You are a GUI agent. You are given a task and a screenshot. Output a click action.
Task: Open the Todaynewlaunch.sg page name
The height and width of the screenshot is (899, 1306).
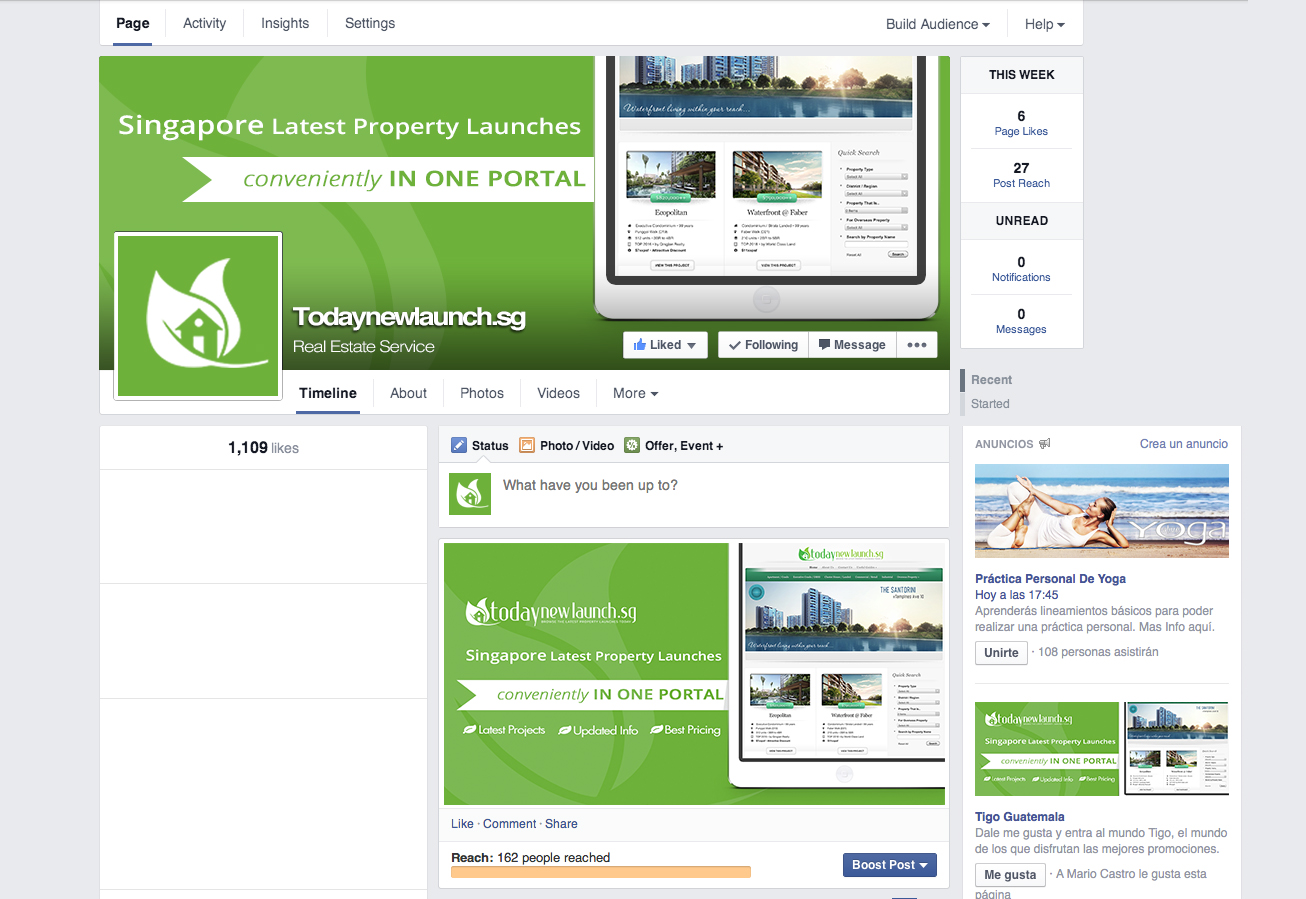coord(409,317)
